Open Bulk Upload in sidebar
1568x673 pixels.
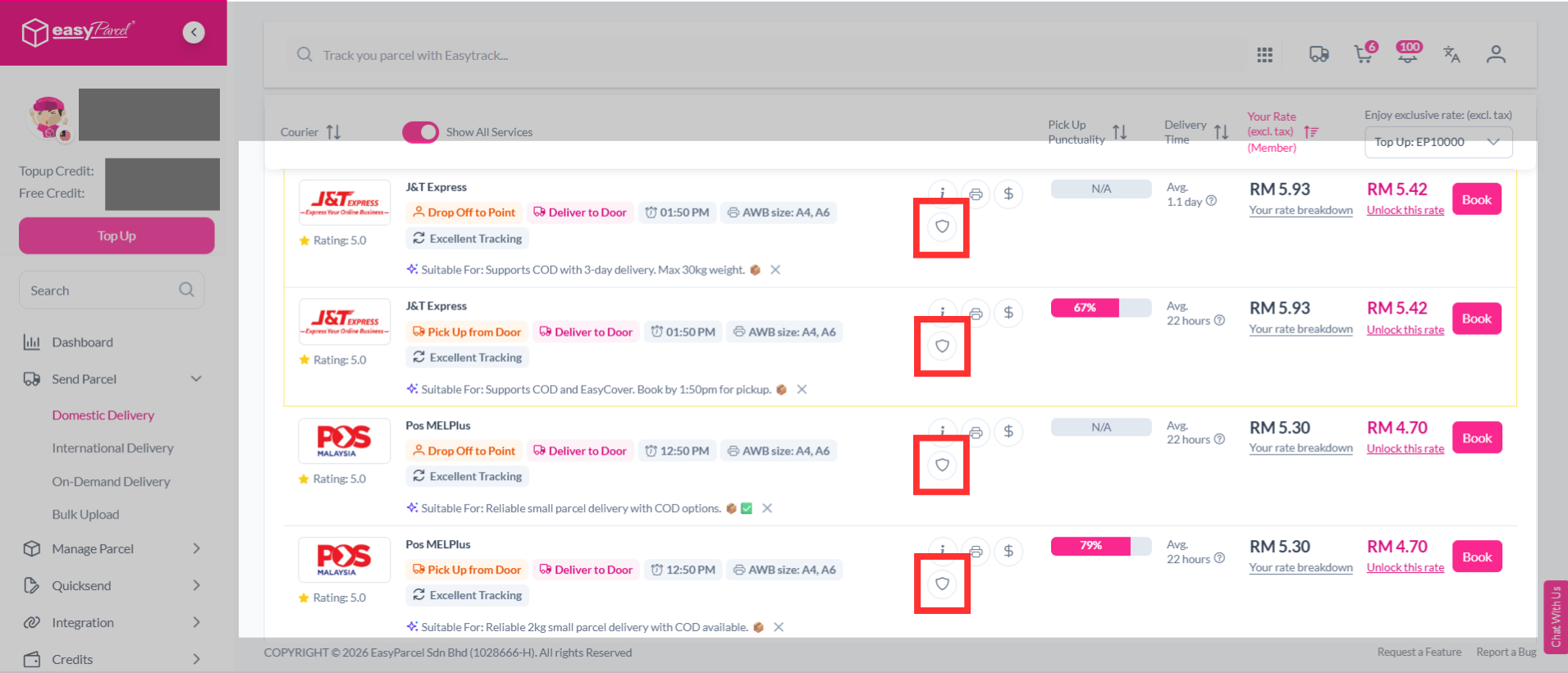85,515
